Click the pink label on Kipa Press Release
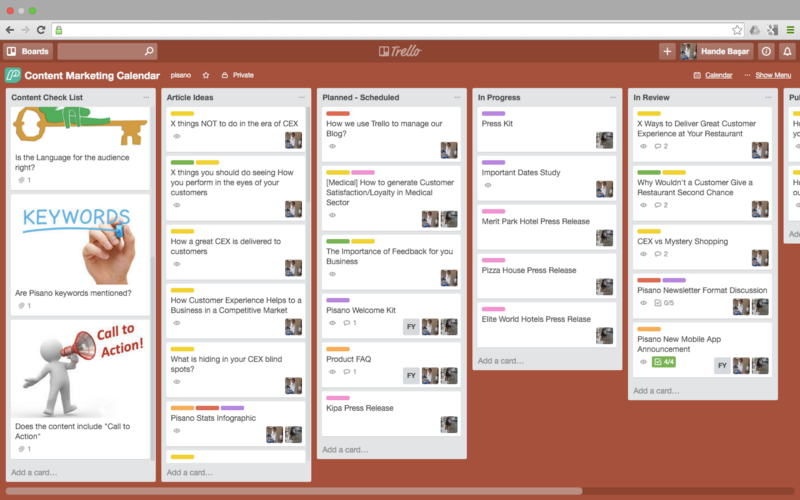This screenshot has width=800, height=500. 338,397
